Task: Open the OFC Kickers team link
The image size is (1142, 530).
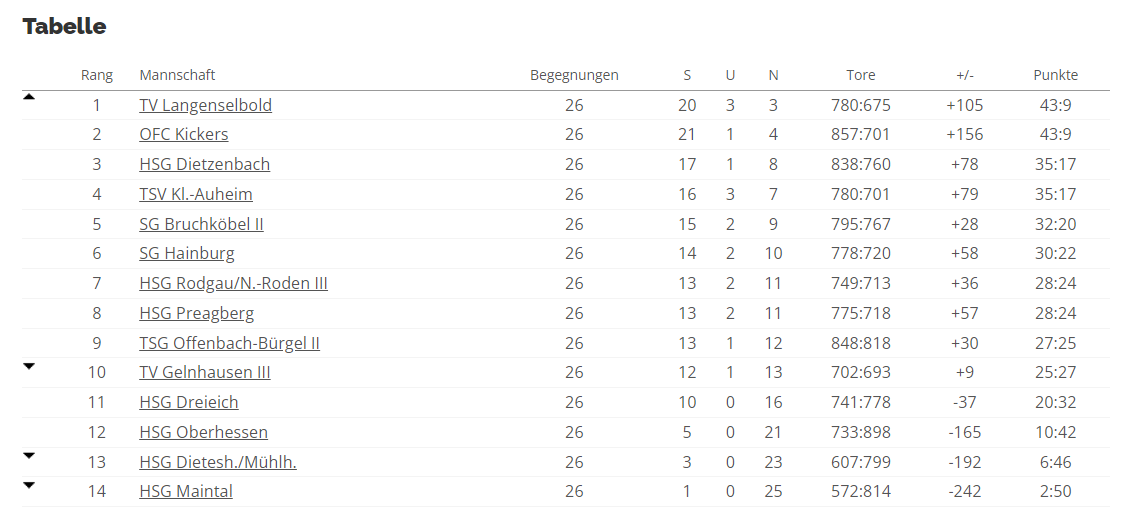Action: click(x=184, y=135)
